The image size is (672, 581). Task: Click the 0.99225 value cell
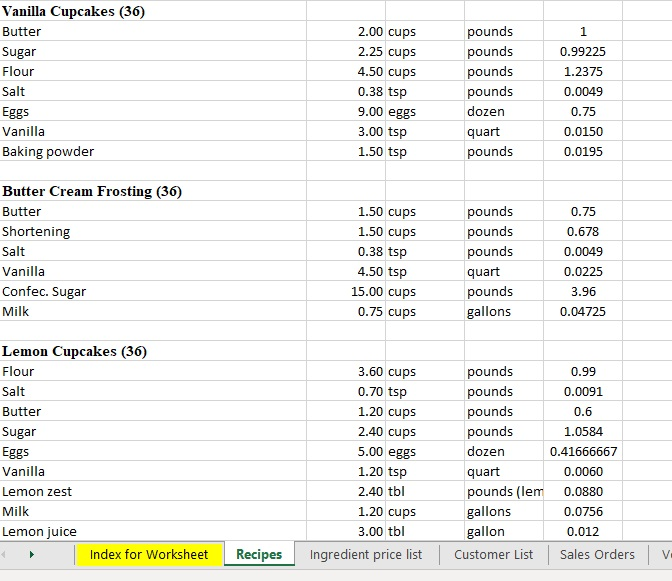pyautogui.click(x=583, y=51)
